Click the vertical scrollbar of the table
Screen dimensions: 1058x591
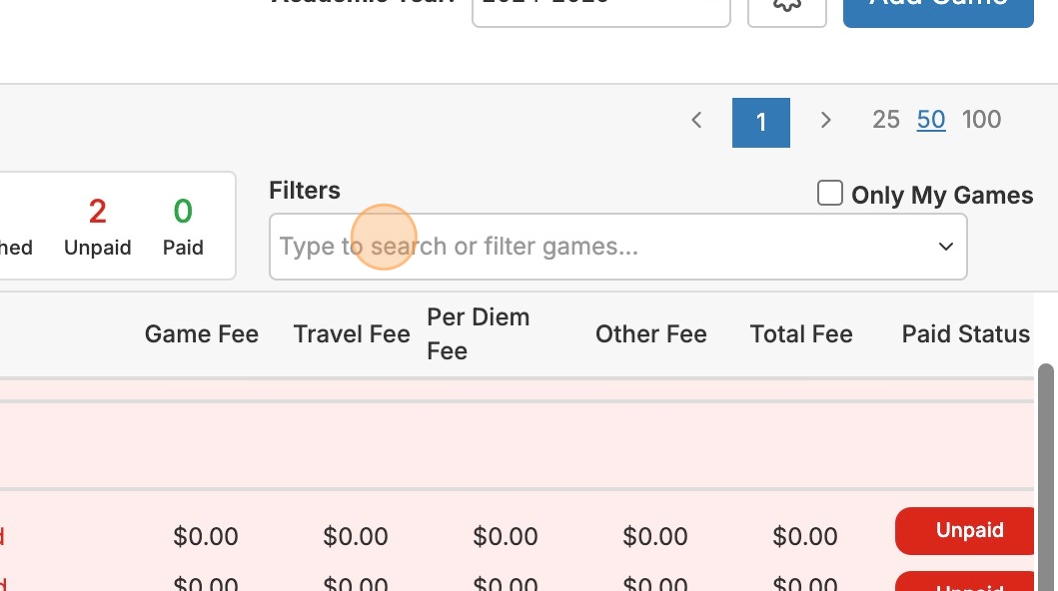point(1046,470)
